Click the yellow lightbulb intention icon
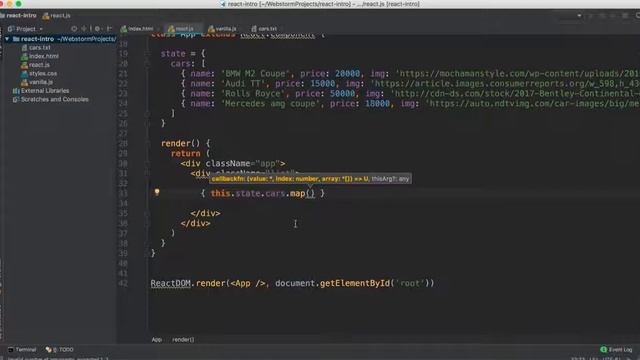The image size is (640, 360). pyautogui.click(x=157, y=192)
